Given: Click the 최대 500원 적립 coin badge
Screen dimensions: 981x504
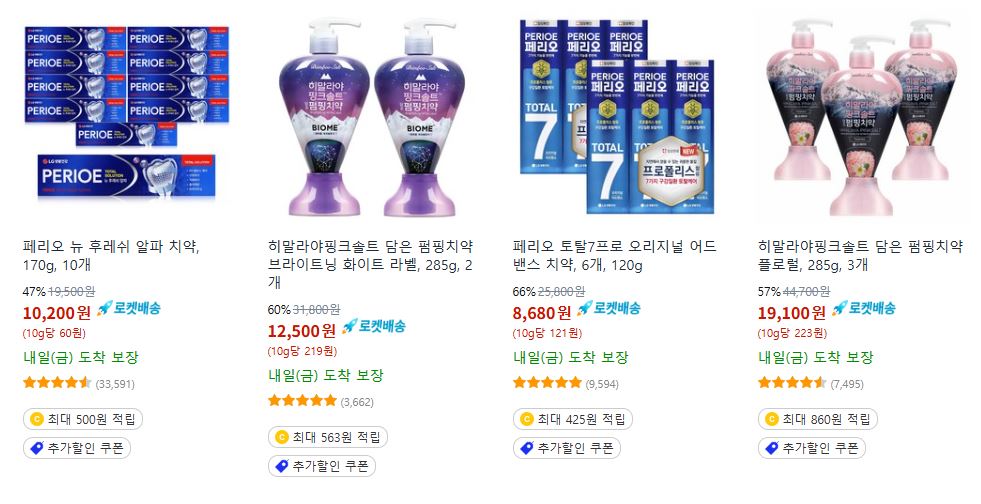Looking at the screenshot, I should [x=83, y=419].
